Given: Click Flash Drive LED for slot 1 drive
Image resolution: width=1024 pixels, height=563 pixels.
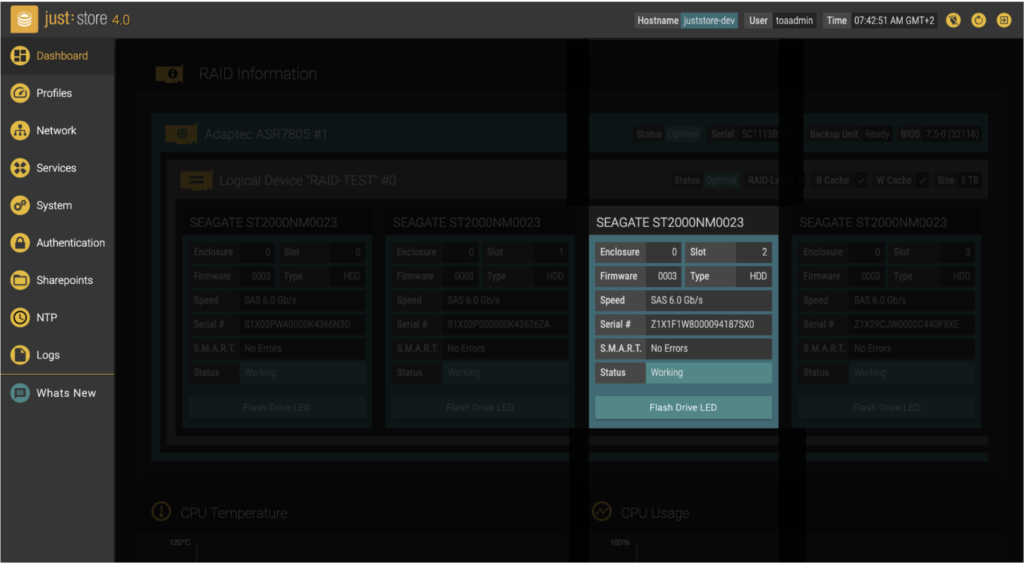Looking at the screenshot, I should pyautogui.click(x=480, y=408).
